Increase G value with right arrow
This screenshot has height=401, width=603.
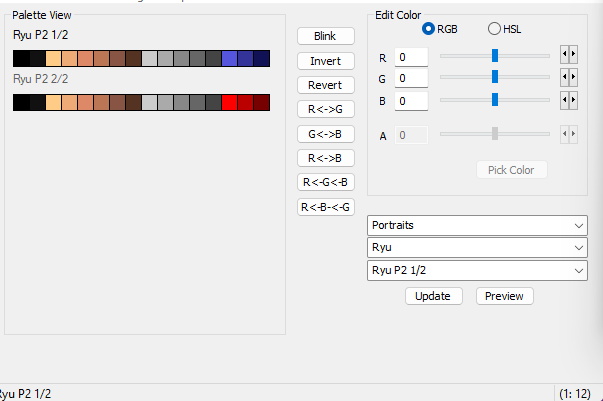click(573, 77)
